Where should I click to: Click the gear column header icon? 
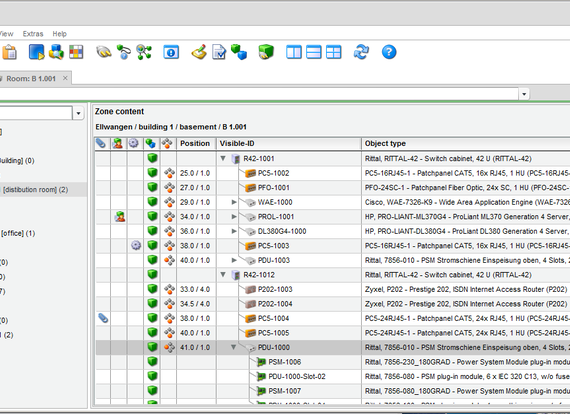point(134,144)
